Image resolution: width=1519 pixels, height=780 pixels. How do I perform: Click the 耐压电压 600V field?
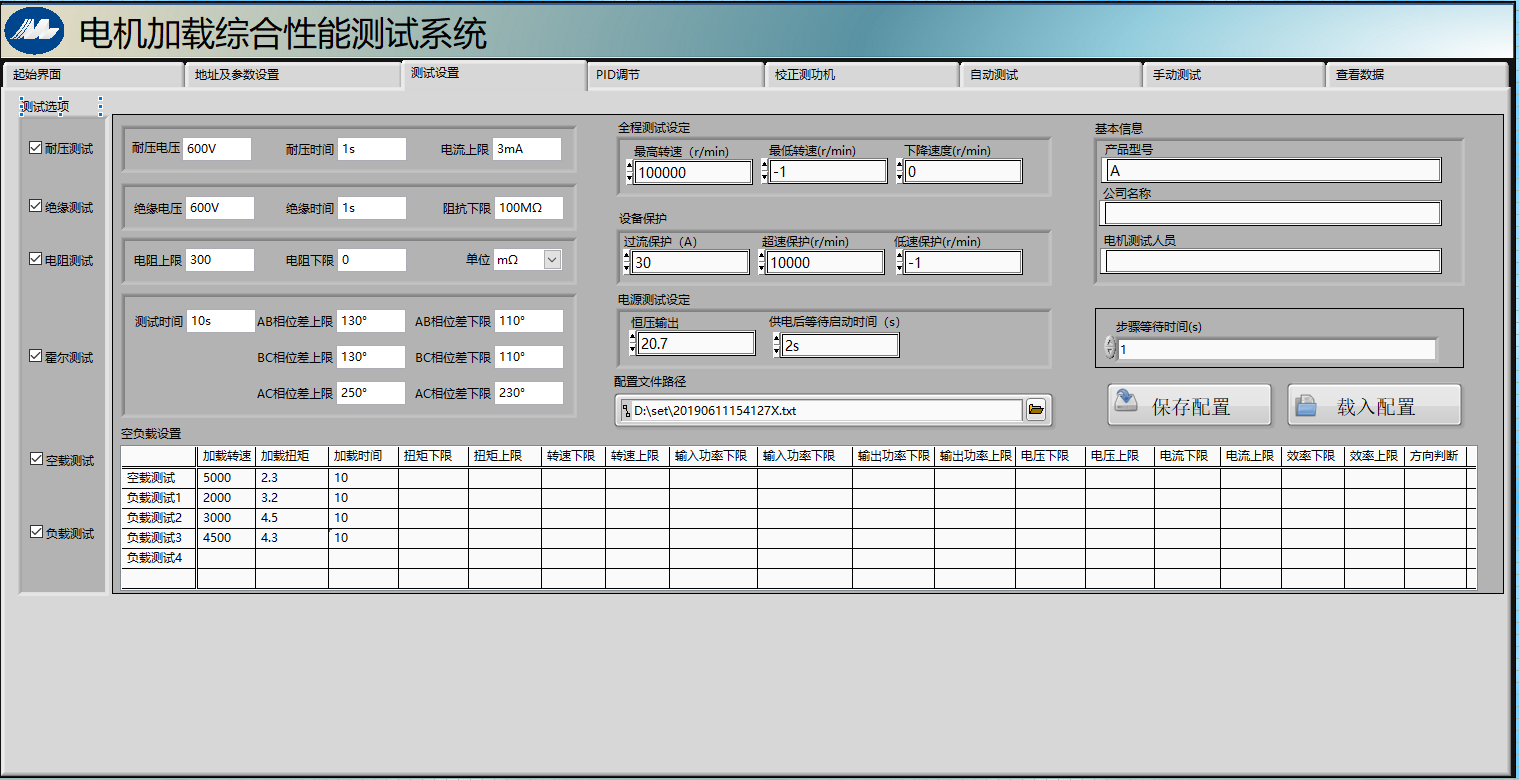pyautogui.click(x=218, y=149)
